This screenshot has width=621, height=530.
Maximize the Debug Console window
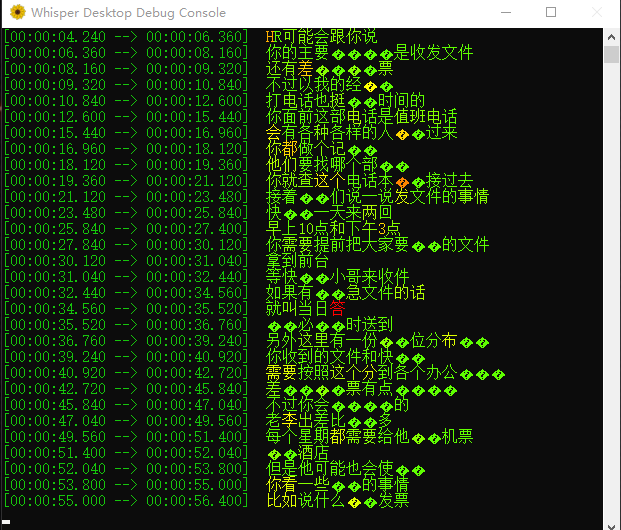[x=551, y=12]
